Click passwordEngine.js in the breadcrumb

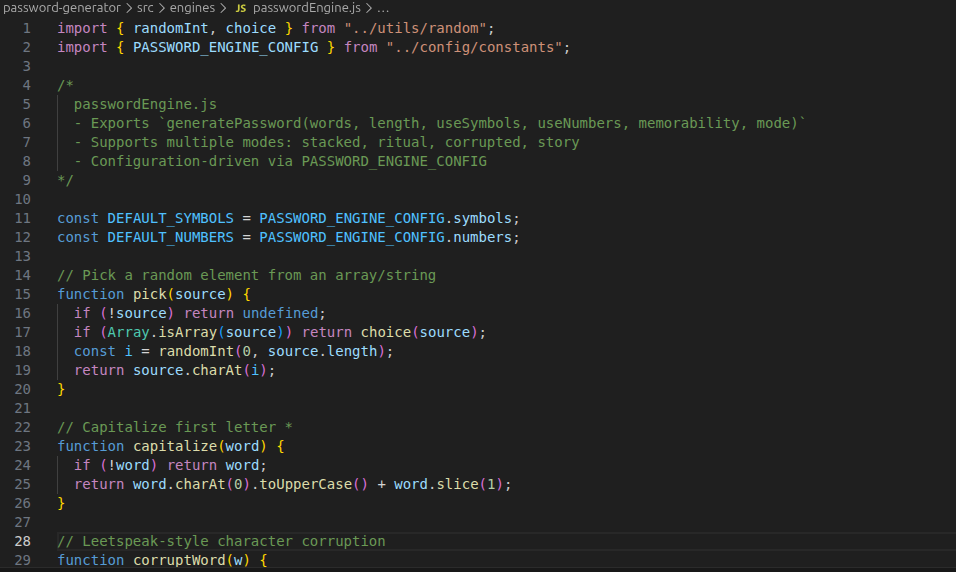(x=307, y=8)
